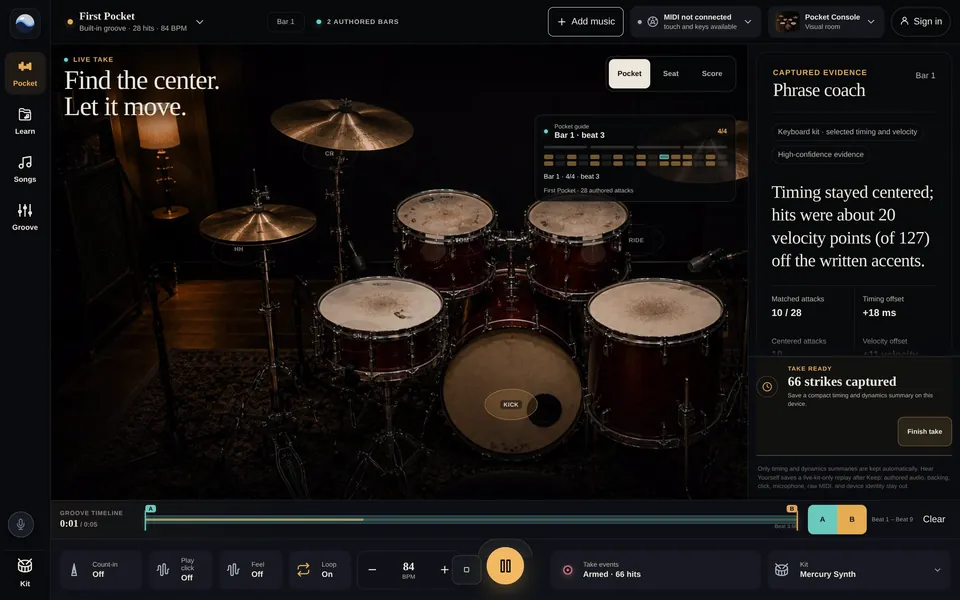Click the High-confidence evidence chip
This screenshot has height=600, width=960.
(820, 154)
